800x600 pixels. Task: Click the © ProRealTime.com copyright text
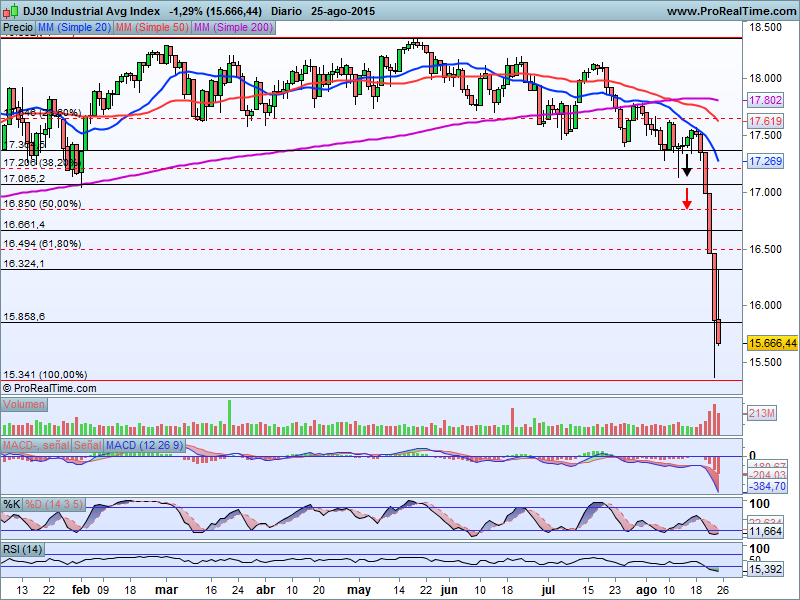pos(49,388)
